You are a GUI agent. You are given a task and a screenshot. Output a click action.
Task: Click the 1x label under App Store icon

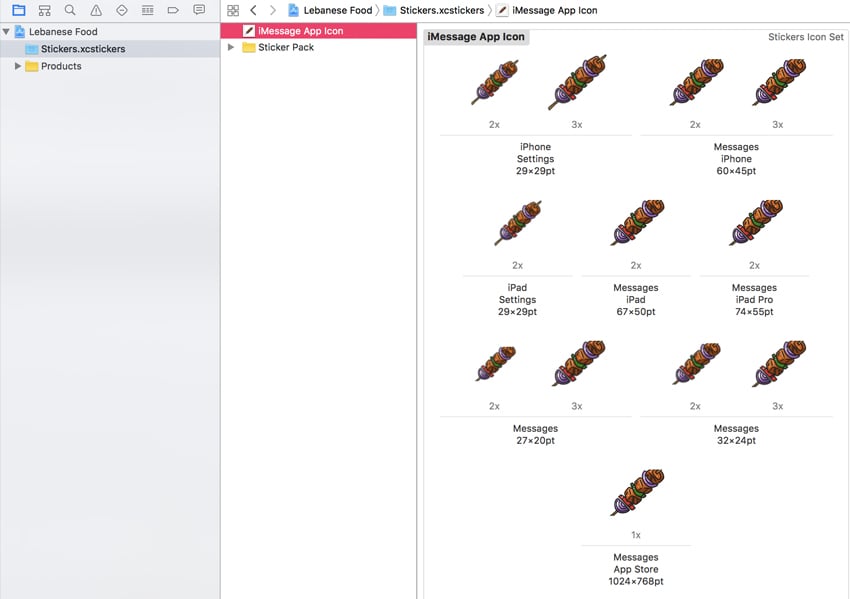click(x=636, y=535)
